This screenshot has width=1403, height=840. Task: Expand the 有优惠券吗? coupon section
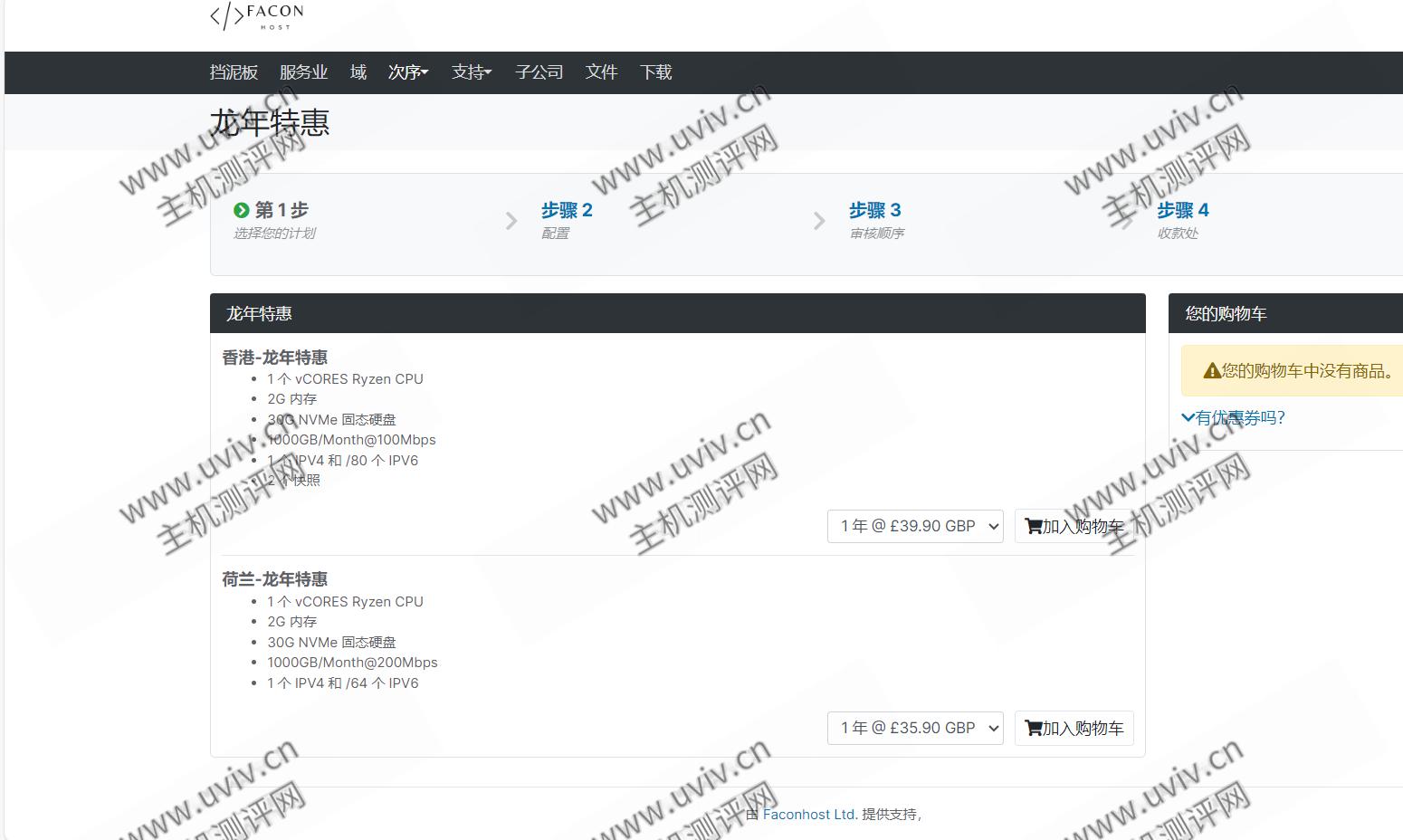click(x=1233, y=417)
